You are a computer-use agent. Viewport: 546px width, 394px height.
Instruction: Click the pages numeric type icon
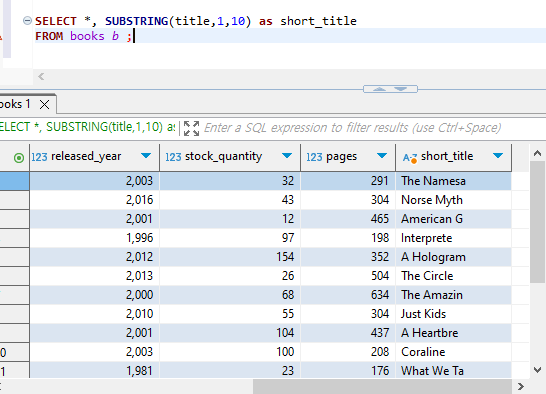(x=314, y=157)
